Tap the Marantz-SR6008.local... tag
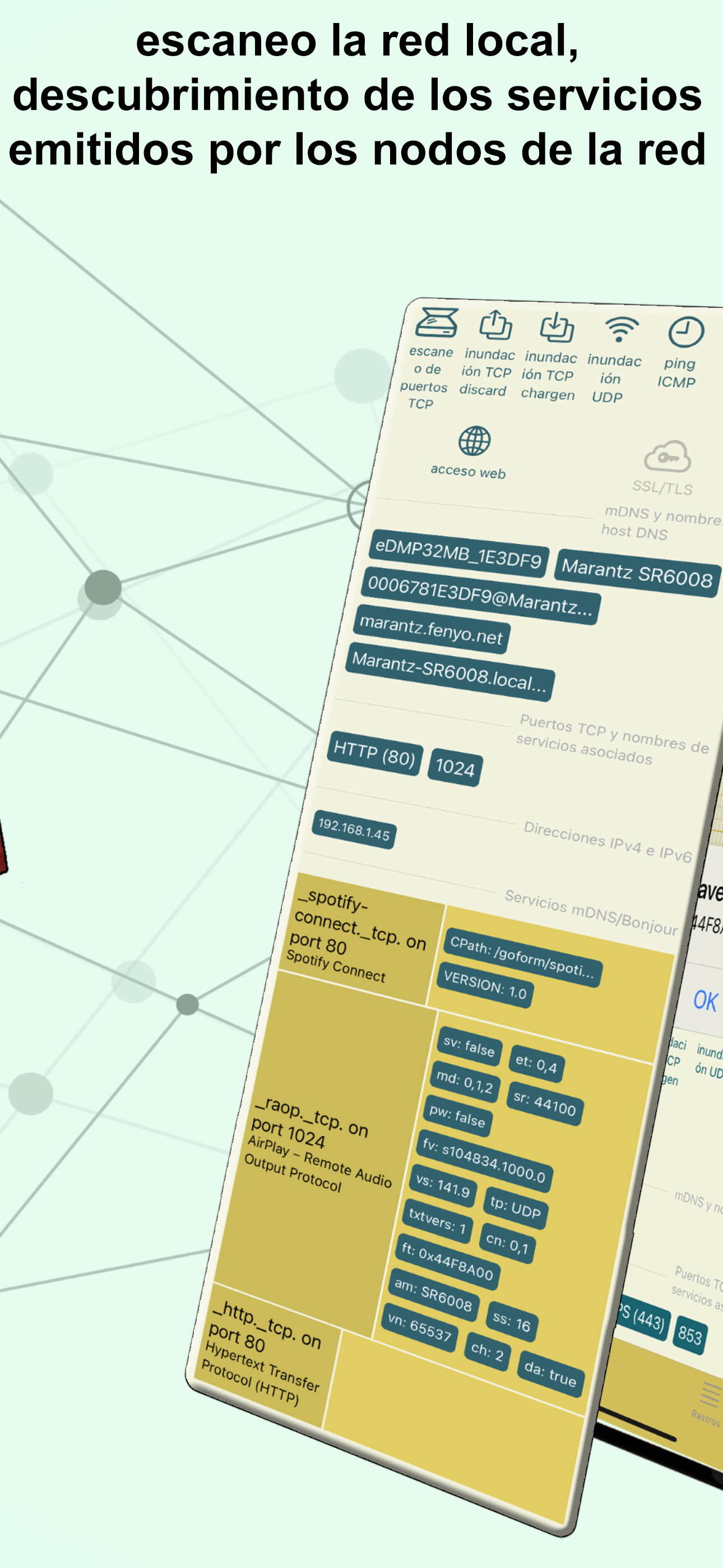The width and height of the screenshot is (723, 1568). click(449, 672)
